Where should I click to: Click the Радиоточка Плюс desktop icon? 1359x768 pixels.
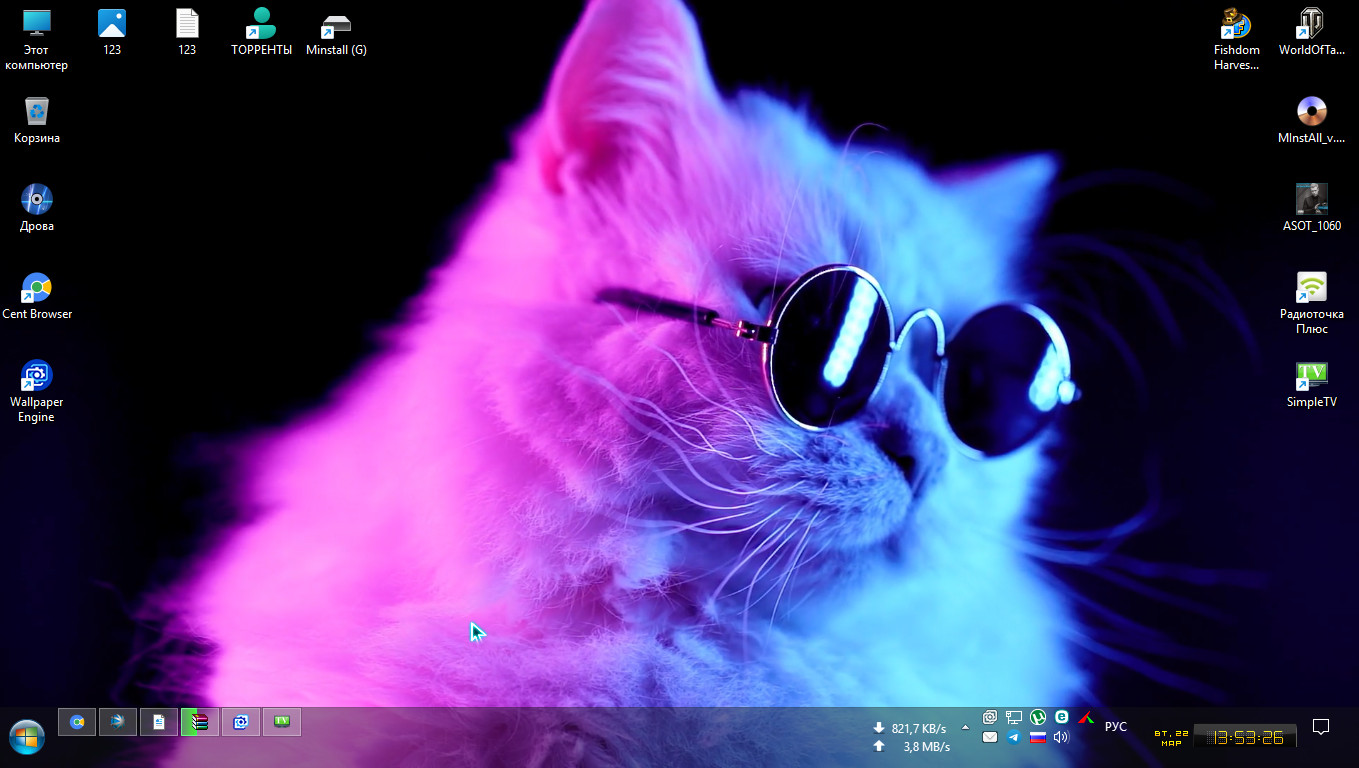click(x=1311, y=289)
